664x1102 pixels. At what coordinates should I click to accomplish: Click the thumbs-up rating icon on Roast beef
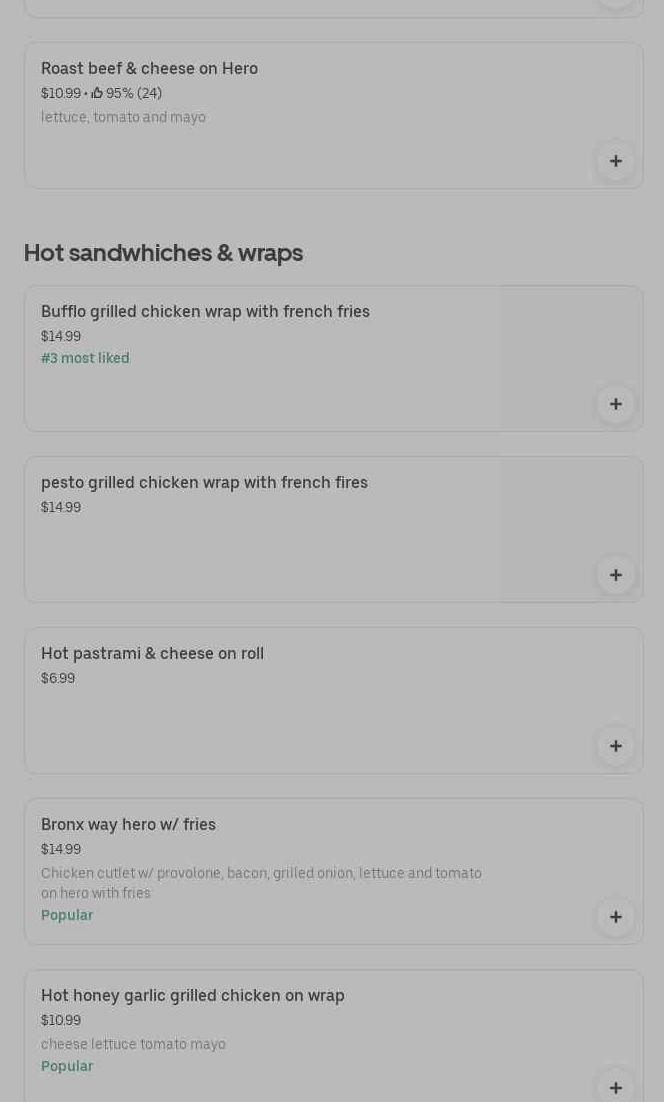(97, 93)
